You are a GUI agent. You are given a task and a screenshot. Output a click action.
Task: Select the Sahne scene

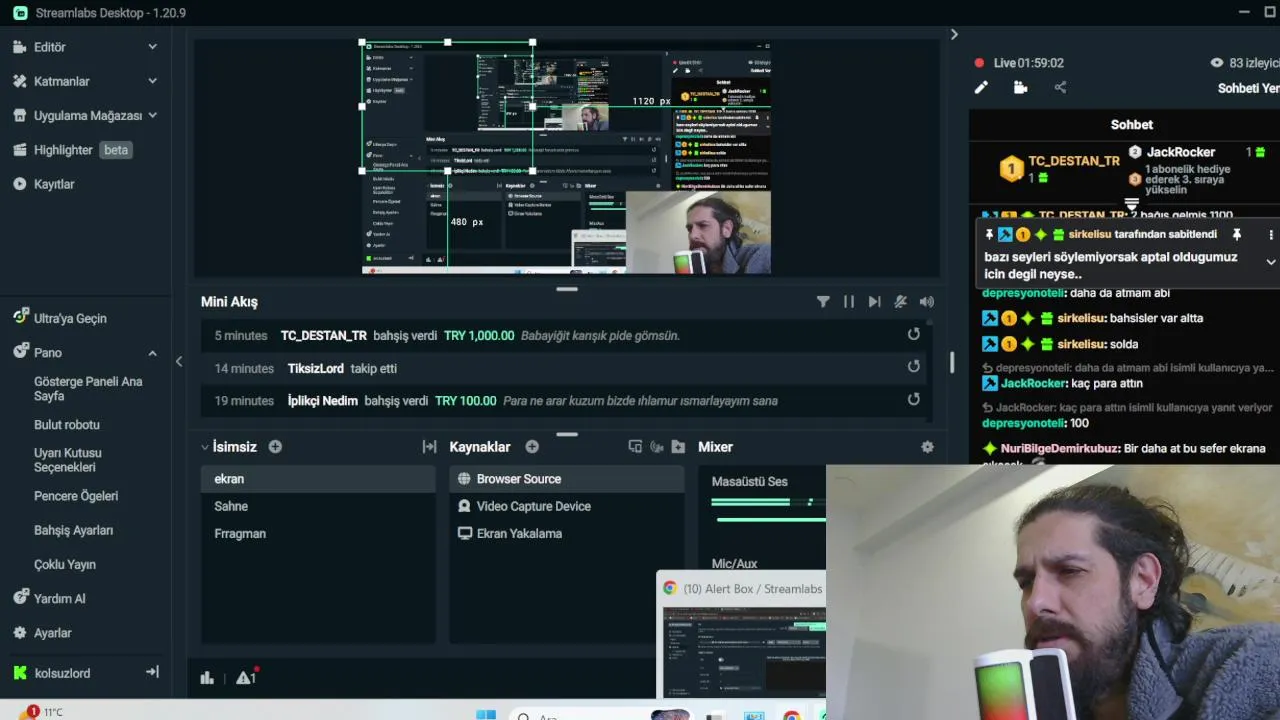(318, 506)
